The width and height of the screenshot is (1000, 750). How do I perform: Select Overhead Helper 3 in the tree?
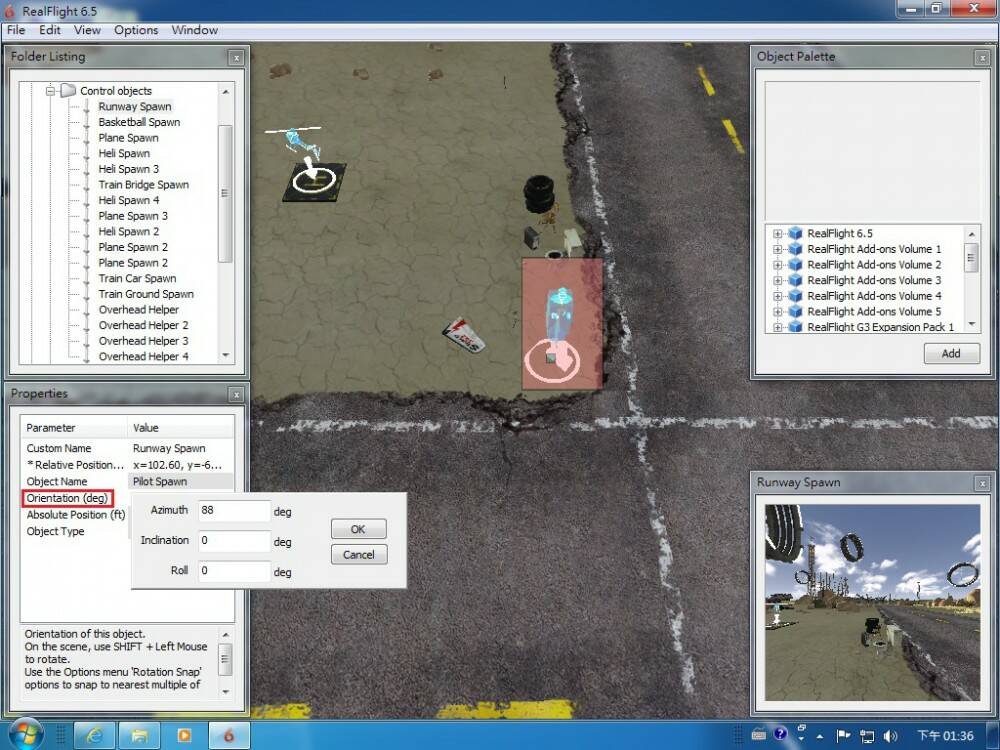coord(143,341)
